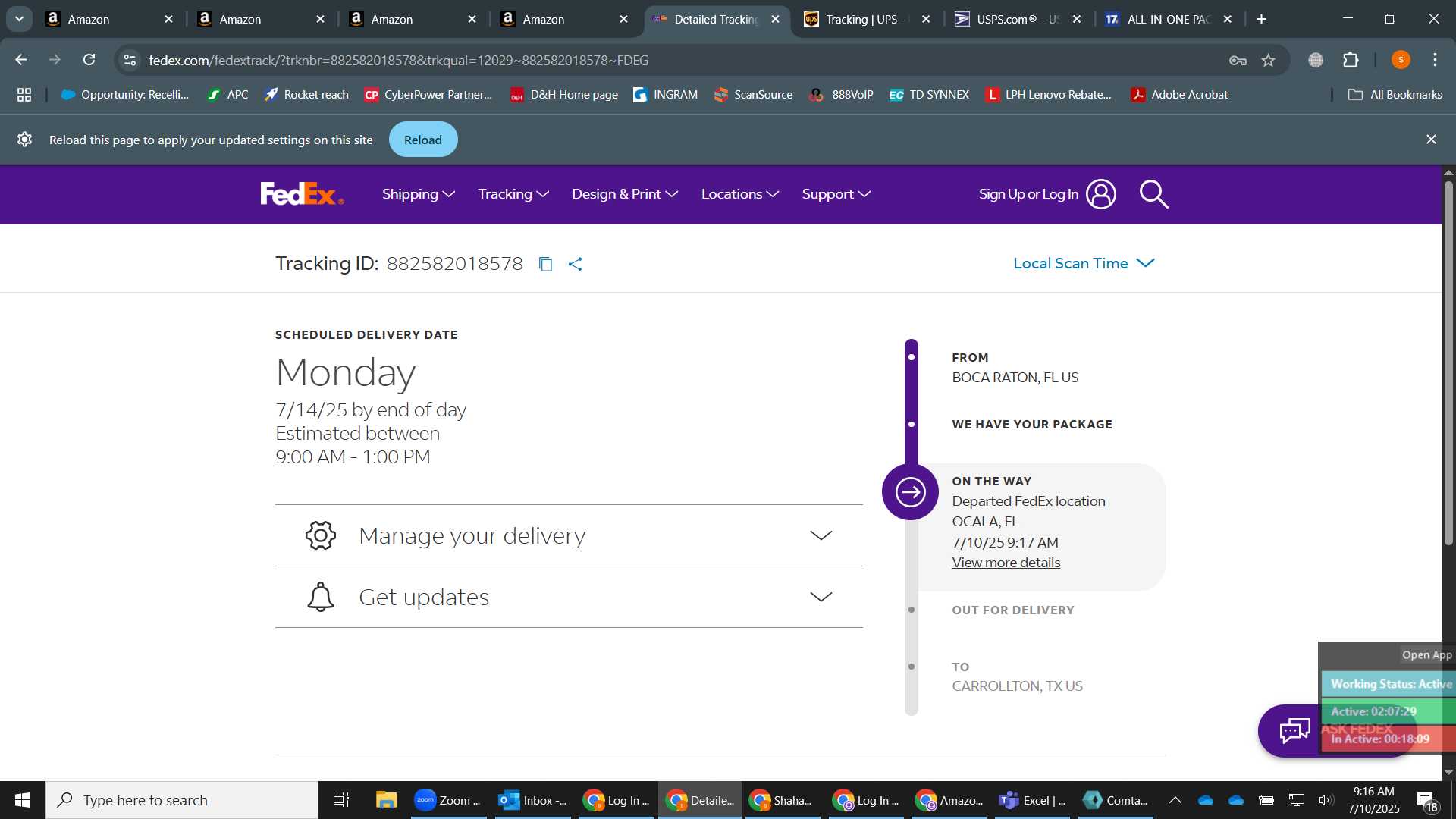The width and height of the screenshot is (1456, 819).
Task: Click the user profile avatar icon
Action: point(1100,194)
